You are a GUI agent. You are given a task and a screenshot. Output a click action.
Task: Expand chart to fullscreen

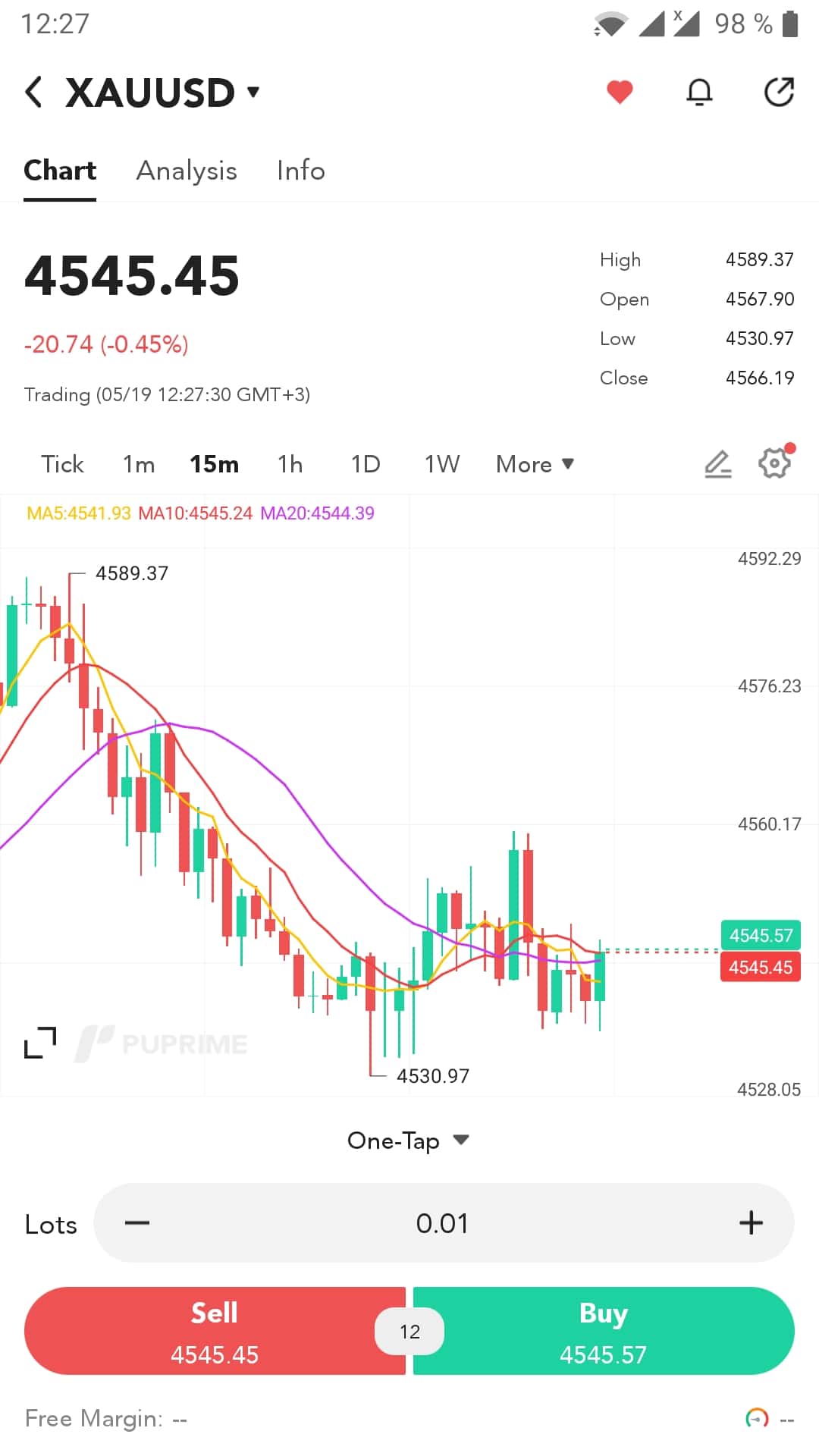coord(40,1043)
